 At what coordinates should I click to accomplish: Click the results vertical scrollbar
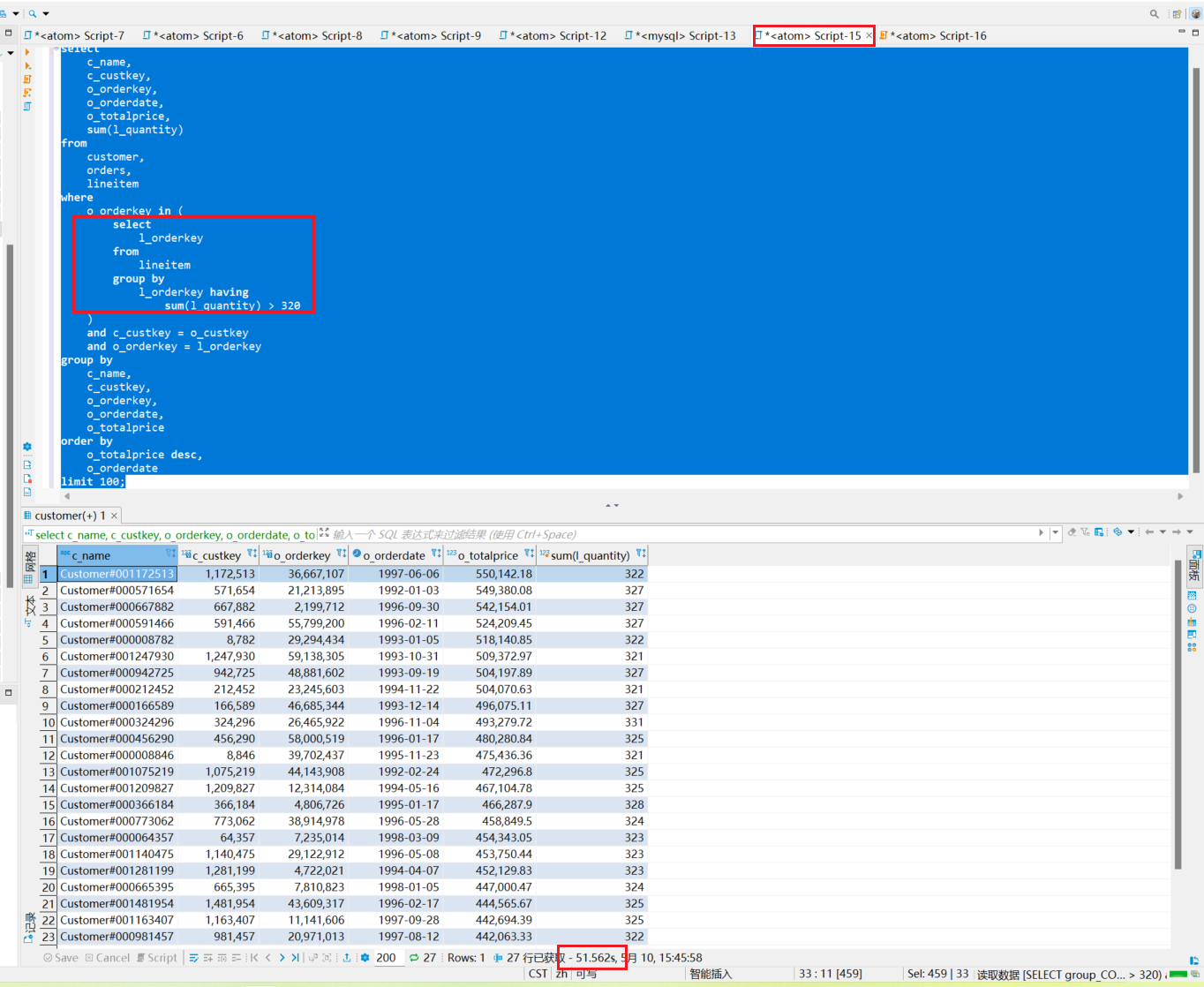(1178, 715)
